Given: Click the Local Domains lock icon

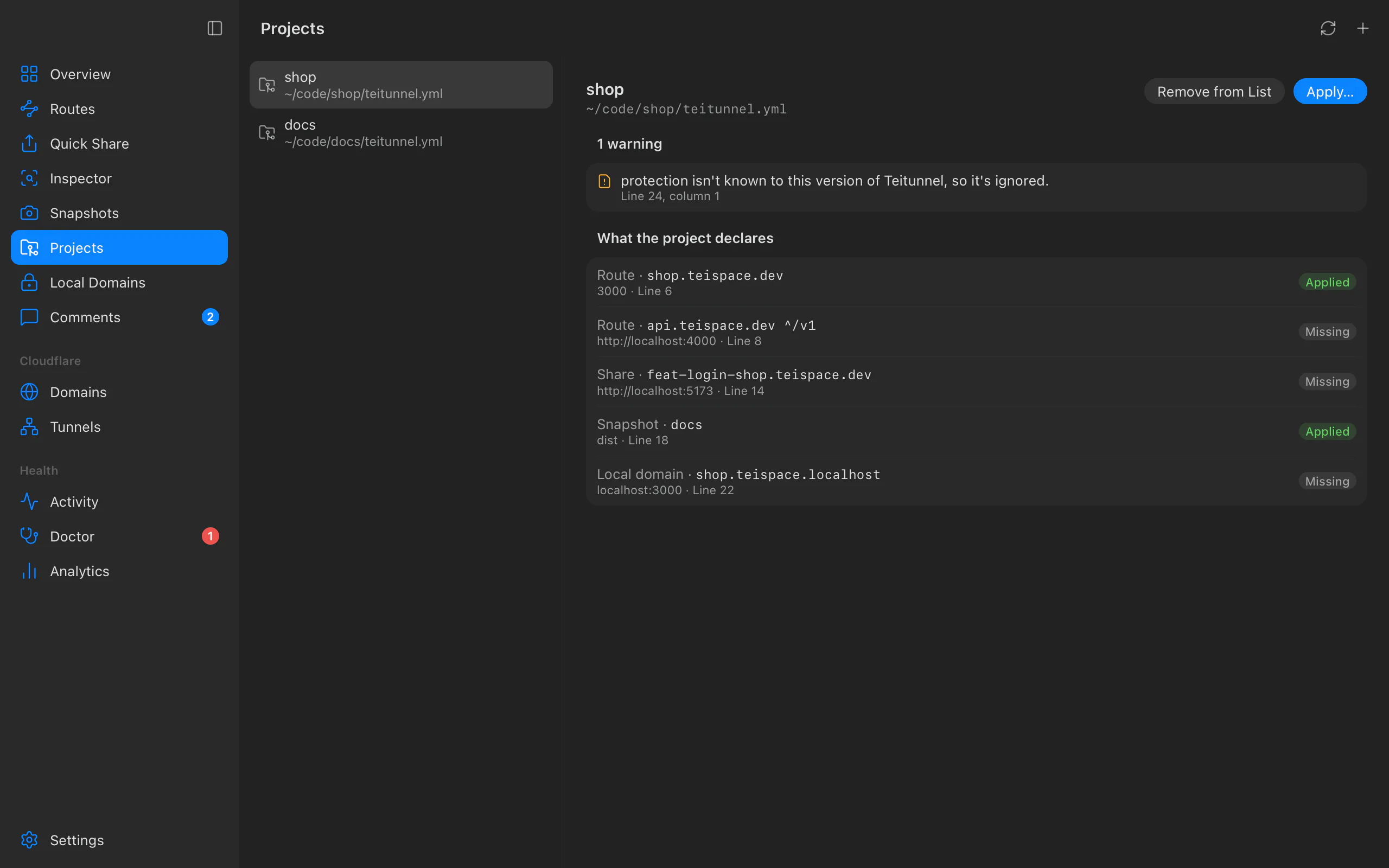Looking at the screenshot, I should point(29,283).
